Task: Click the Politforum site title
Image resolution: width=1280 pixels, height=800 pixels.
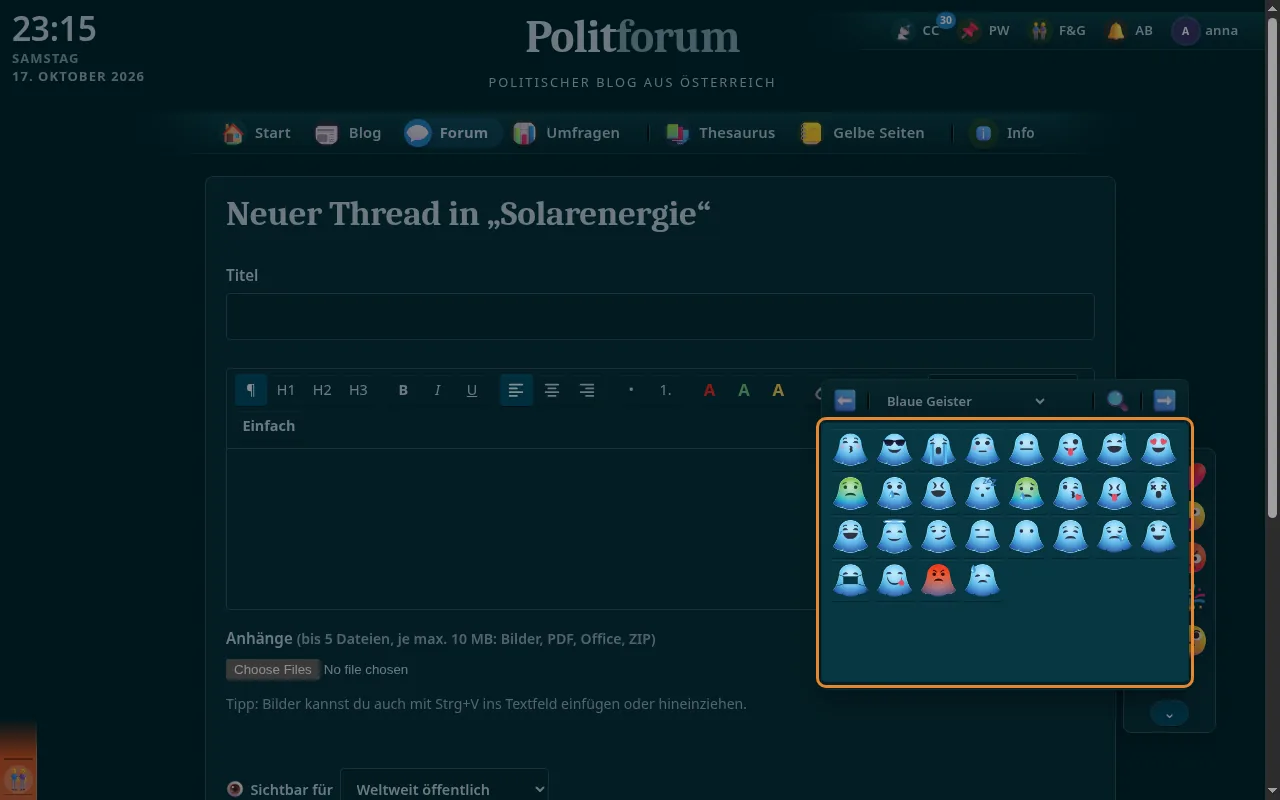Action: click(x=633, y=37)
